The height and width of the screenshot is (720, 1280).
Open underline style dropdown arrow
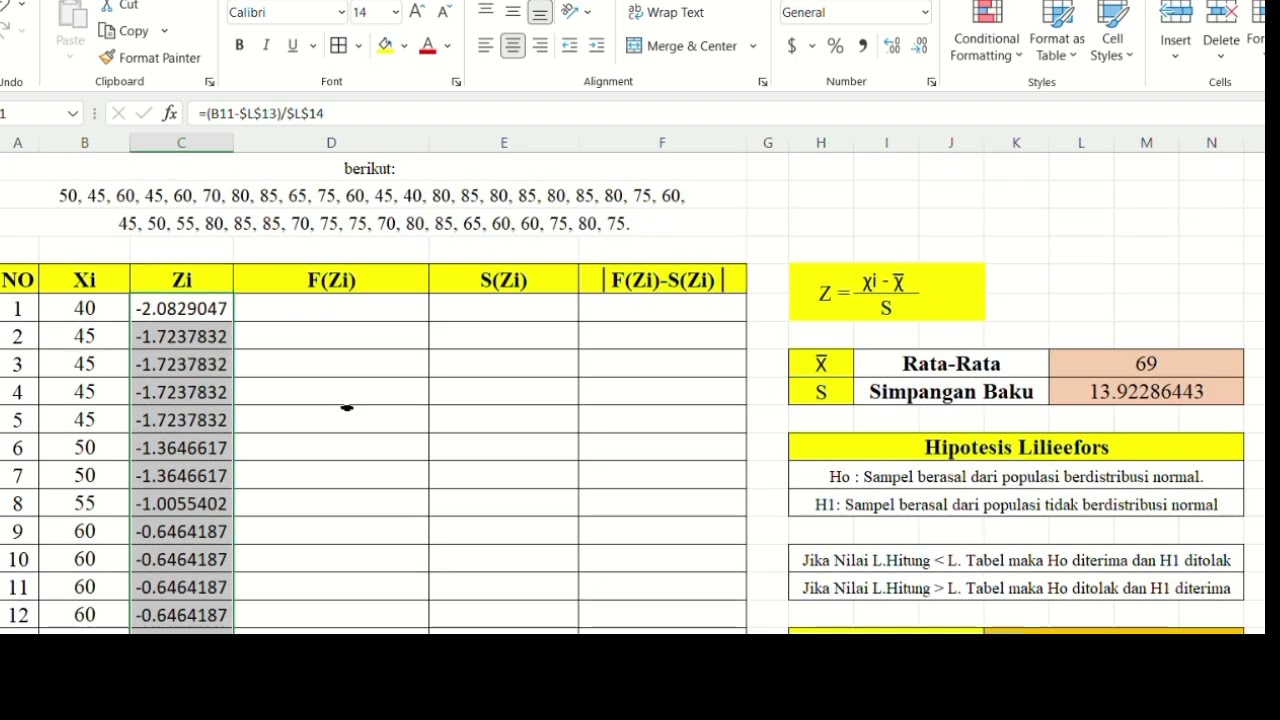tap(312, 46)
